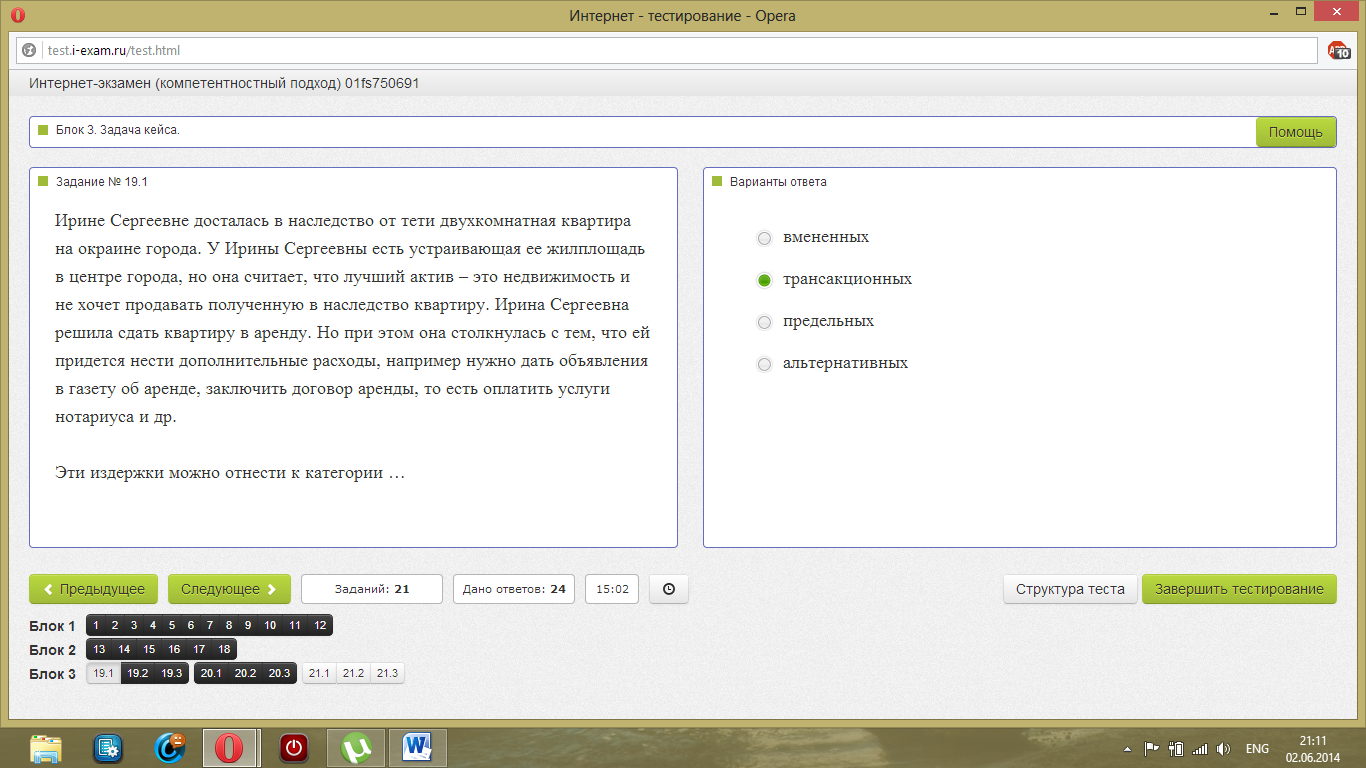
Task: Click the Блок 1 label
Action: coord(53,626)
